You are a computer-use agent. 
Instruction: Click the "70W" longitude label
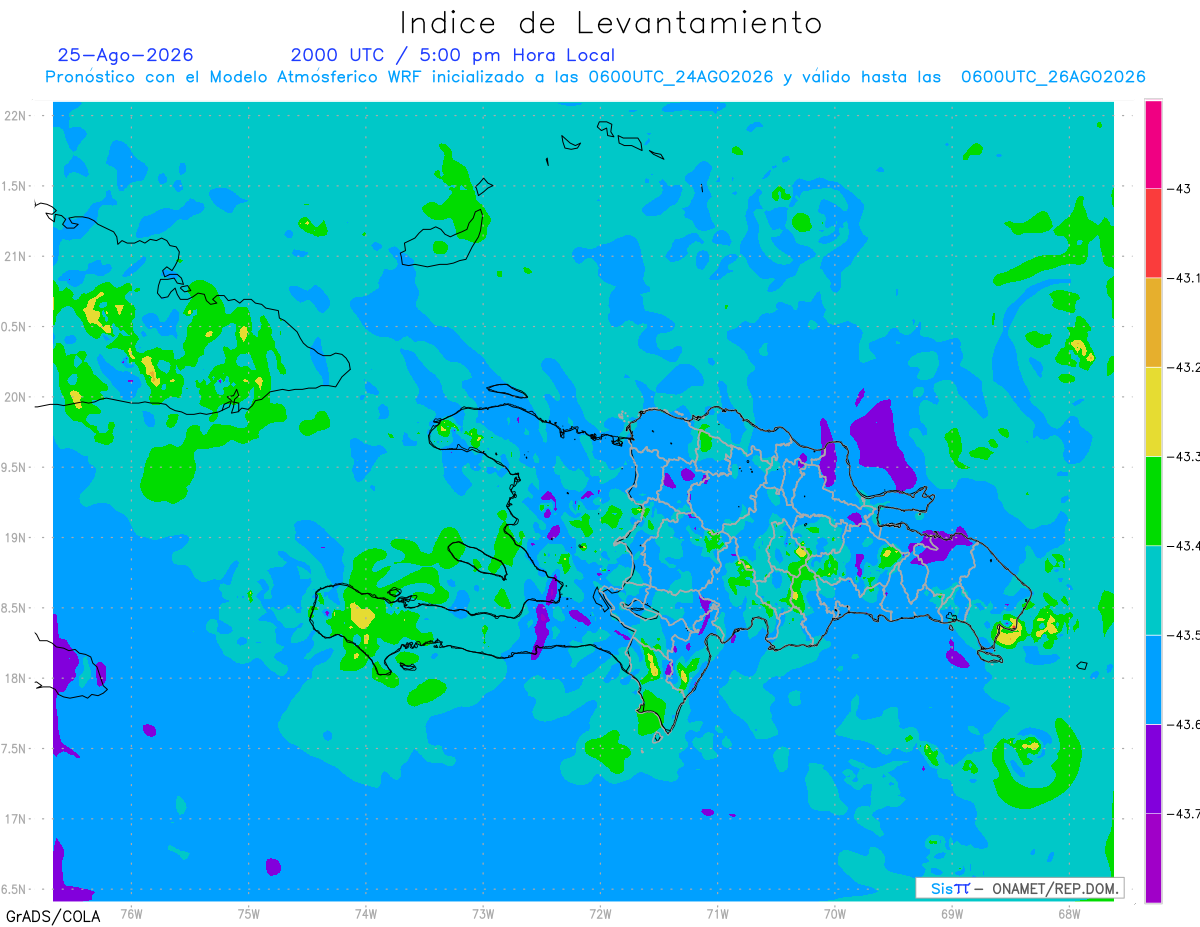[835, 913]
